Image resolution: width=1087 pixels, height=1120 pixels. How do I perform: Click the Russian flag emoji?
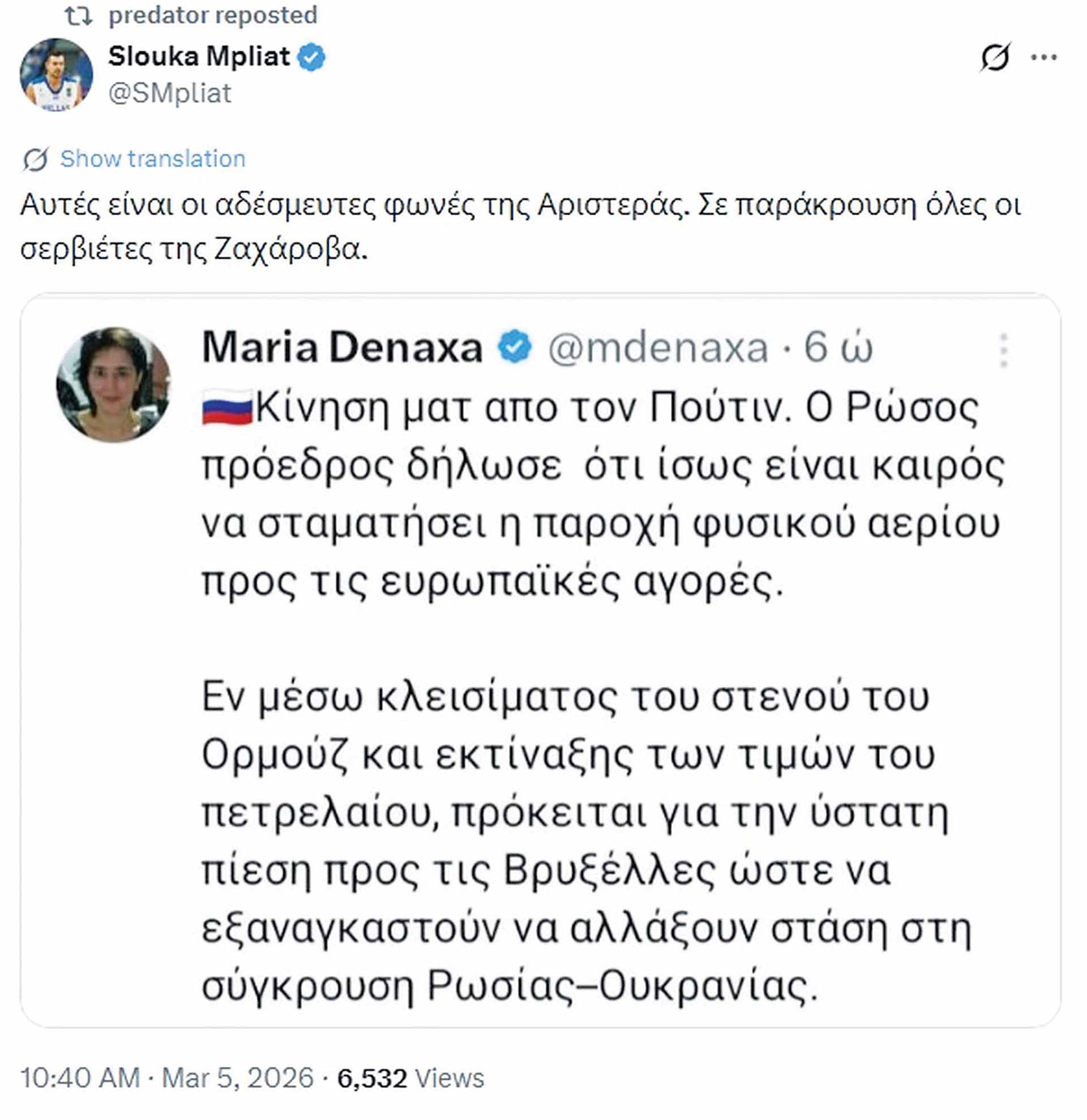coord(227,407)
